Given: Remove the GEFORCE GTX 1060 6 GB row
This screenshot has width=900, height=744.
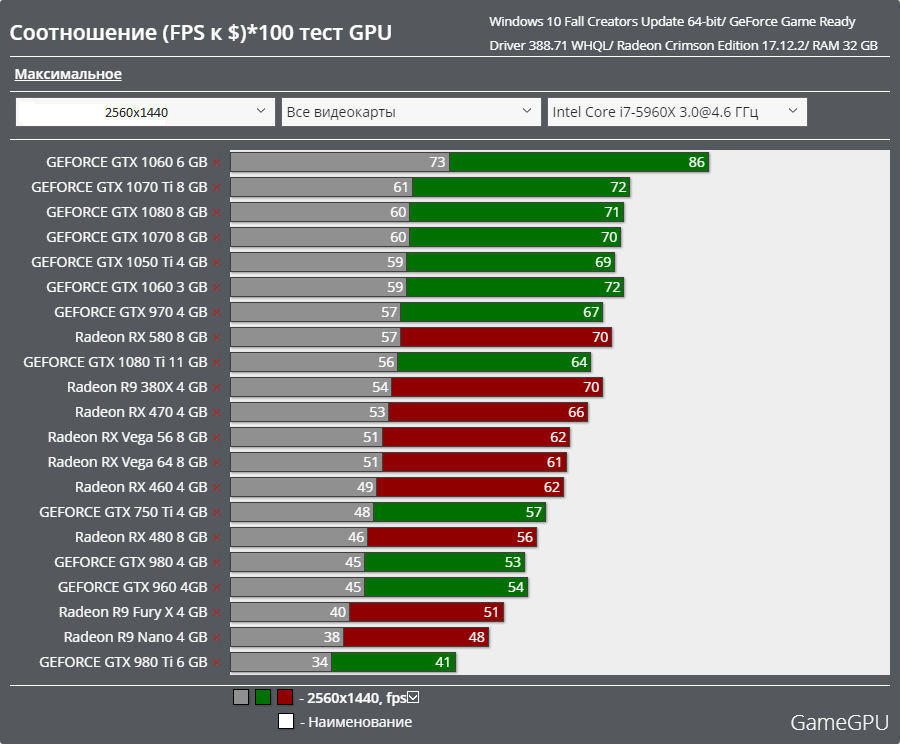Looking at the screenshot, I should point(216,163).
